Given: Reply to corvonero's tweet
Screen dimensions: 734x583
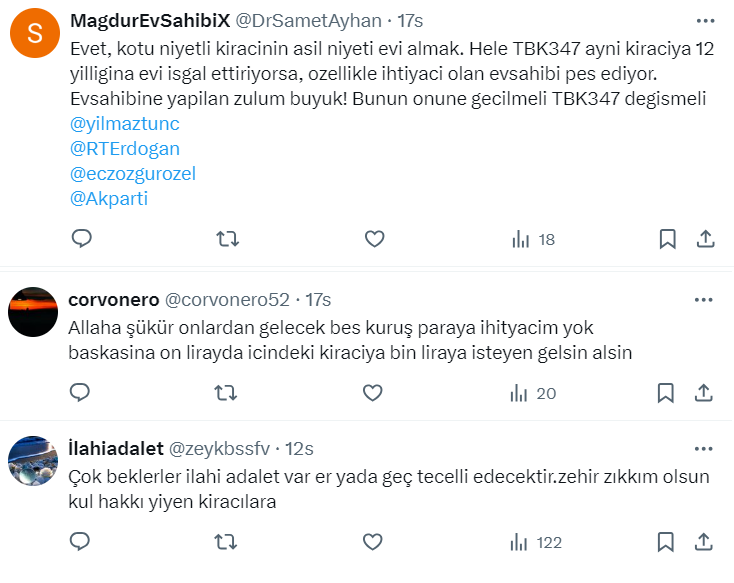Looking at the screenshot, I should [x=82, y=393].
